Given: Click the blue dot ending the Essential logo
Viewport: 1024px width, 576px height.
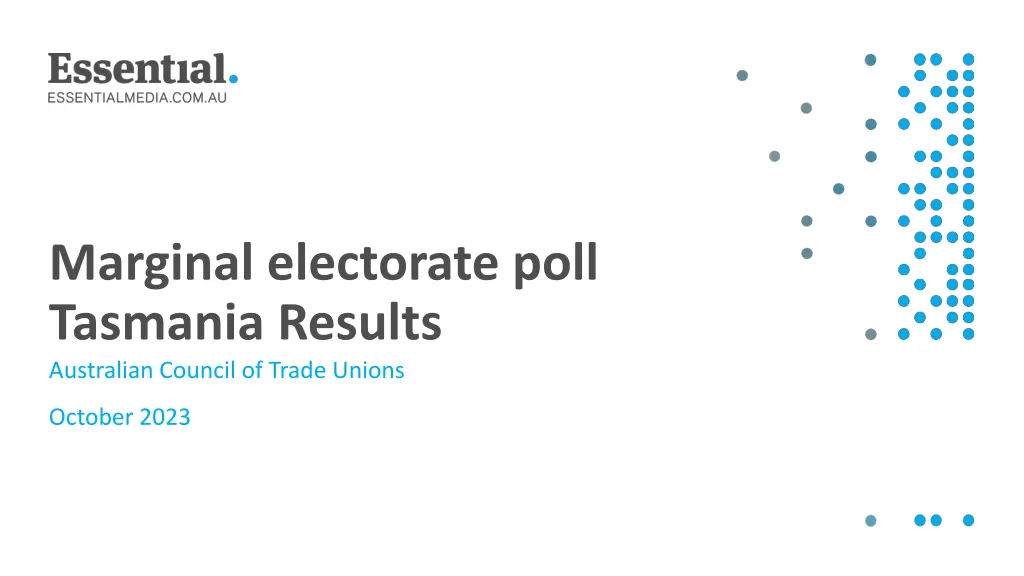Looking at the screenshot, I should coord(233,79).
